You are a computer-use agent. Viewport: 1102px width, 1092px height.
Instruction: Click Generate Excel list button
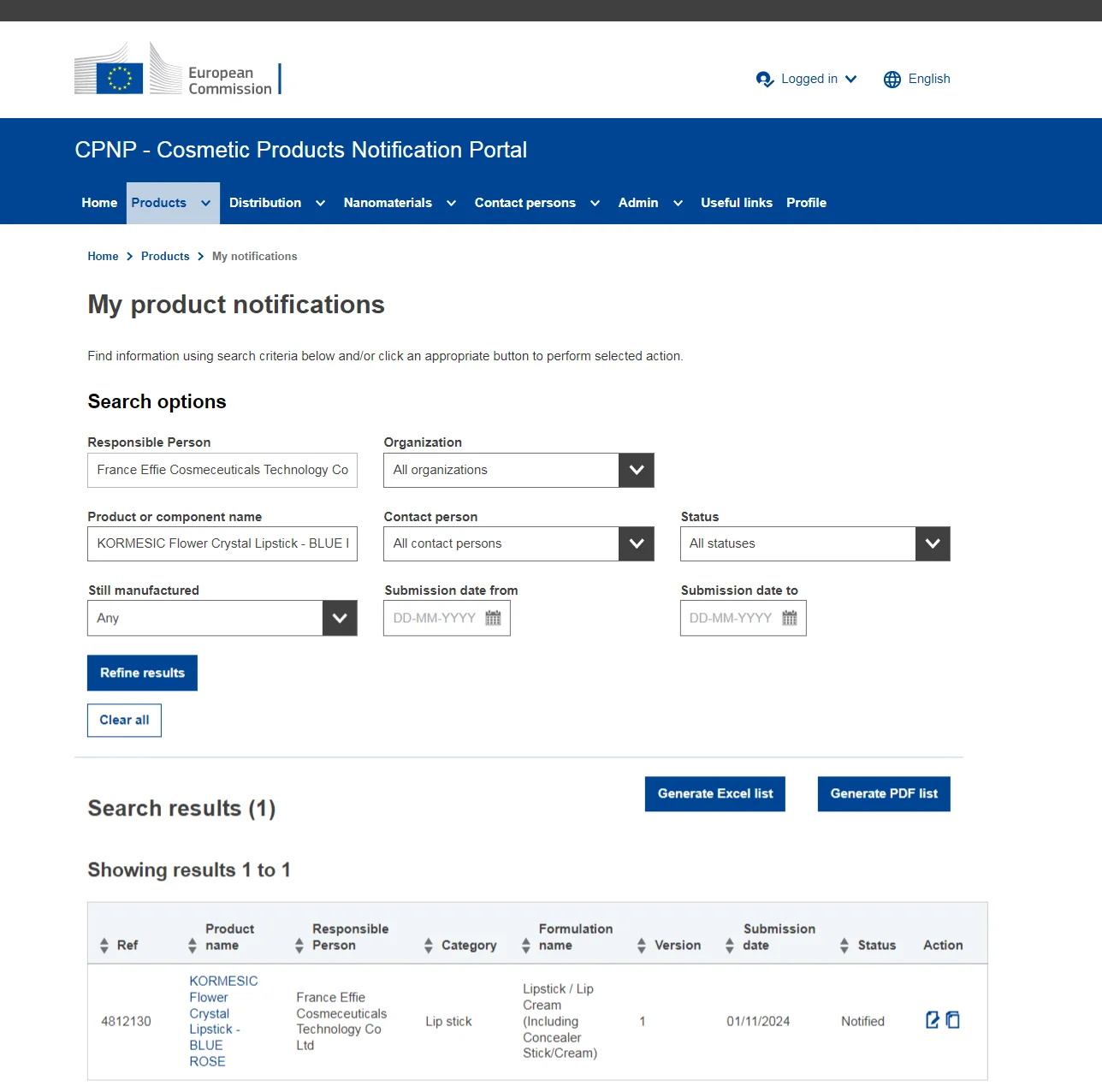714,793
